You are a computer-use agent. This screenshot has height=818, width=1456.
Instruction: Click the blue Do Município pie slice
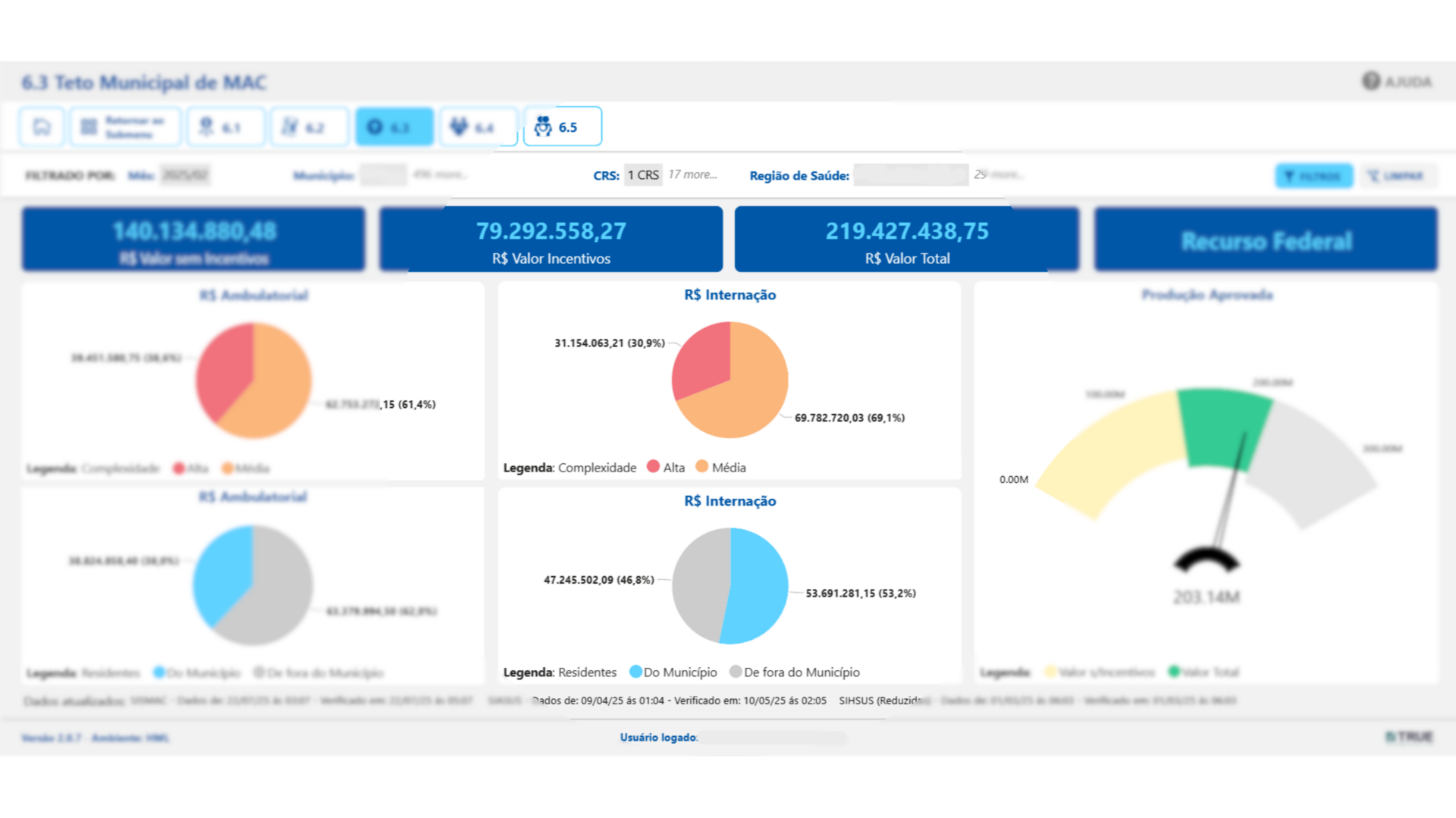click(758, 585)
